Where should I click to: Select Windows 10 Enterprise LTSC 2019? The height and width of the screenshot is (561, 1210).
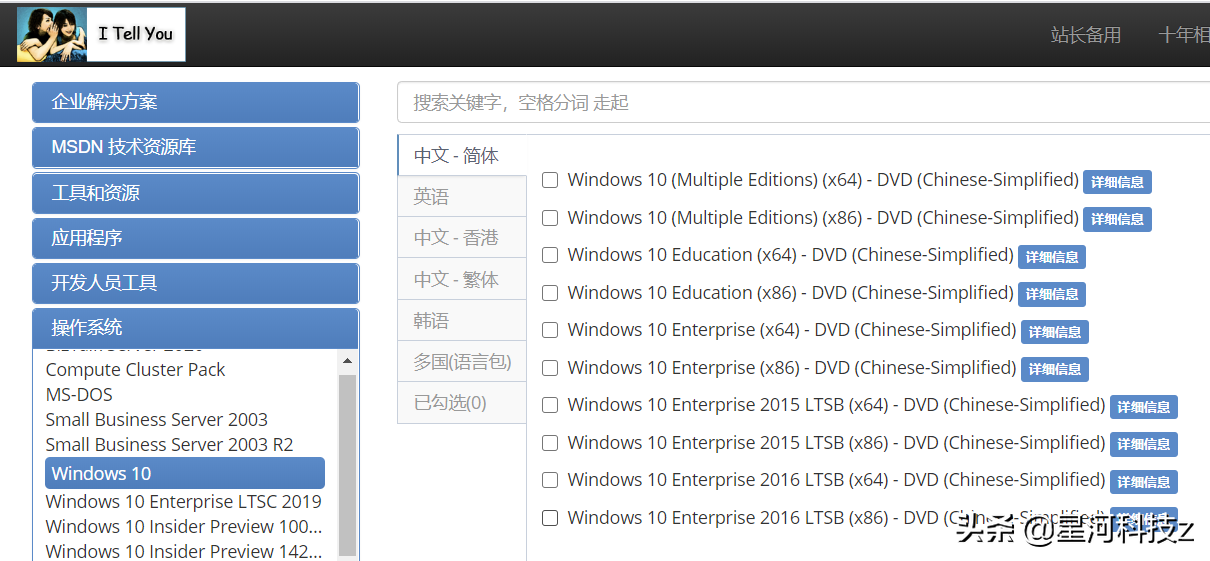[183, 502]
